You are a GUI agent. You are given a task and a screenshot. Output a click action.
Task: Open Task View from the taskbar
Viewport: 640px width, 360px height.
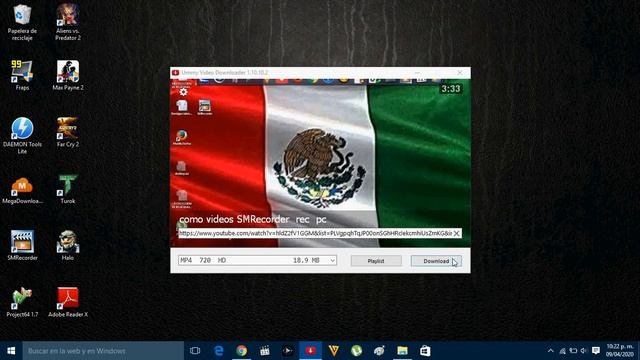195,351
